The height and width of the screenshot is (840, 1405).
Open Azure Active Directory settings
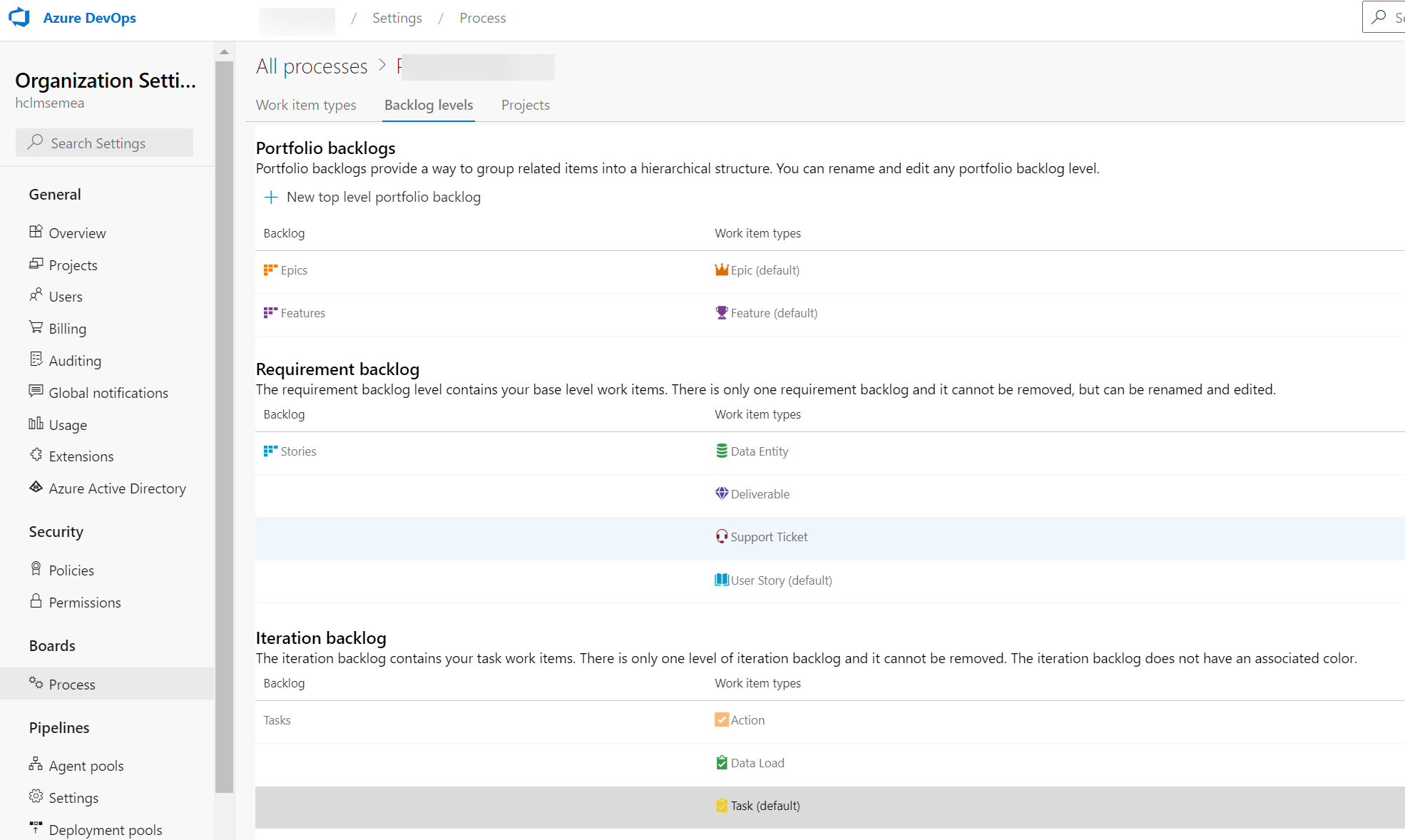click(117, 488)
